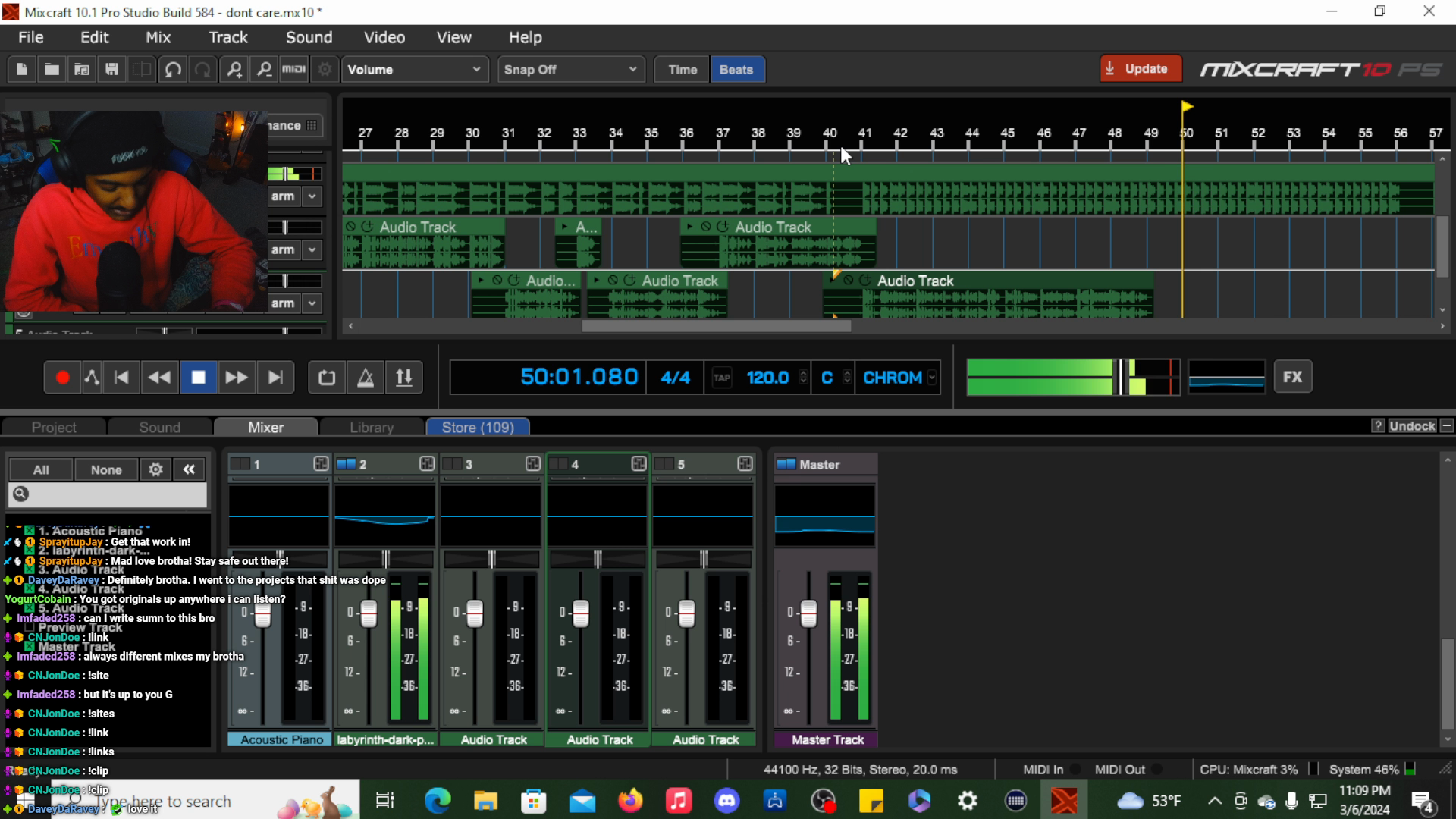Open the Snap Off dropdown
Image resolution: width=1456 pixels, height=819 pixels.
click(x=570, y=70)
